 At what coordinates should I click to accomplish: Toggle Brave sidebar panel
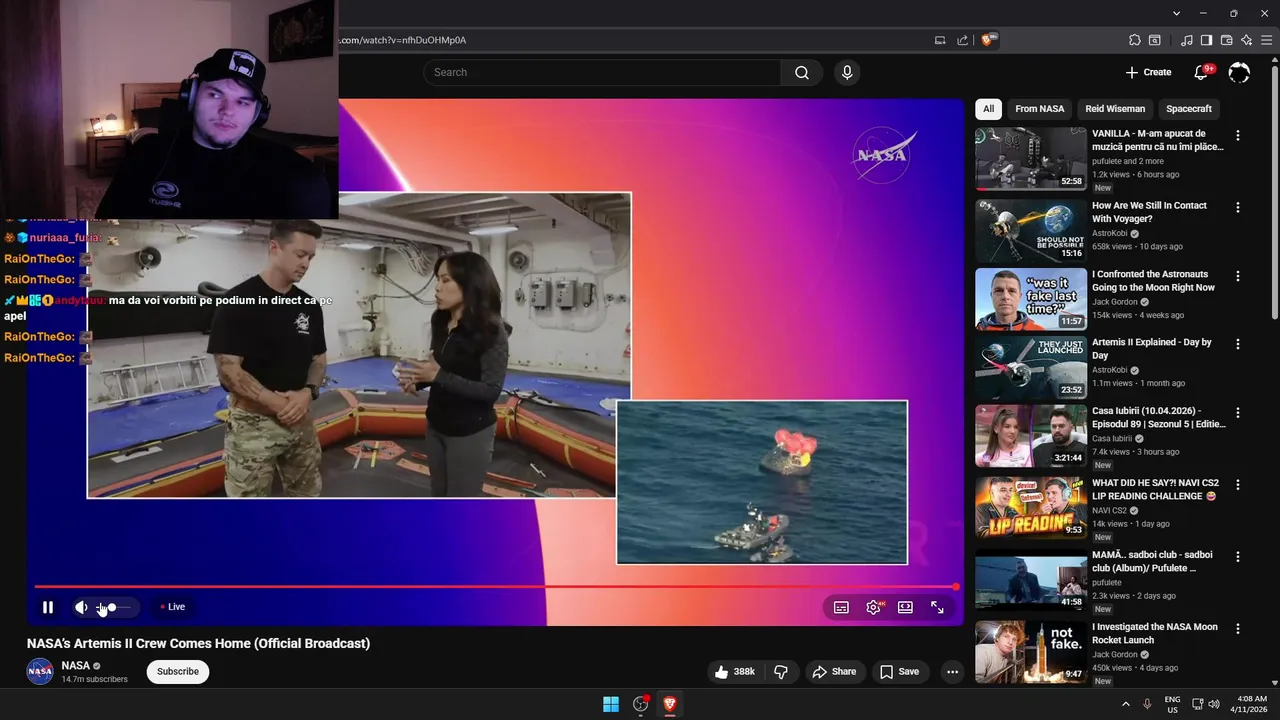[1206, 40]
